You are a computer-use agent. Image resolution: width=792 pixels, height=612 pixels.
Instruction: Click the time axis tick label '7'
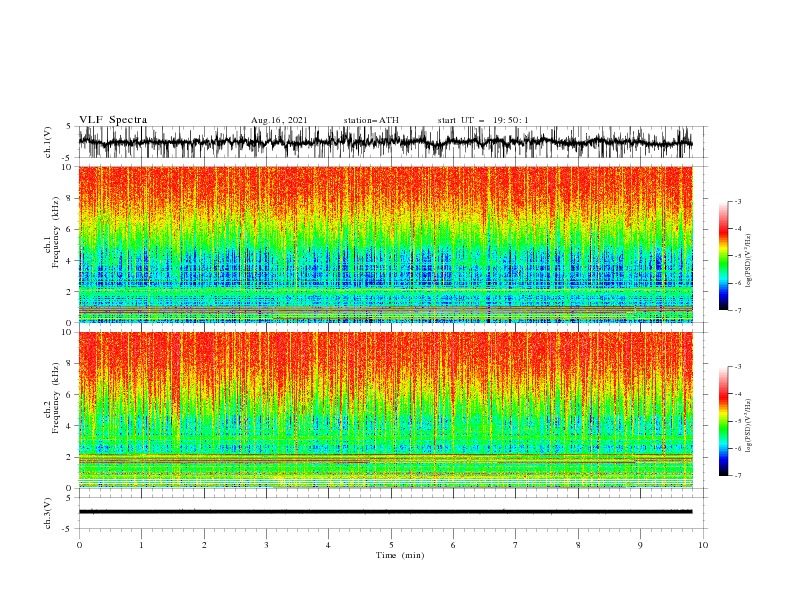516,545
